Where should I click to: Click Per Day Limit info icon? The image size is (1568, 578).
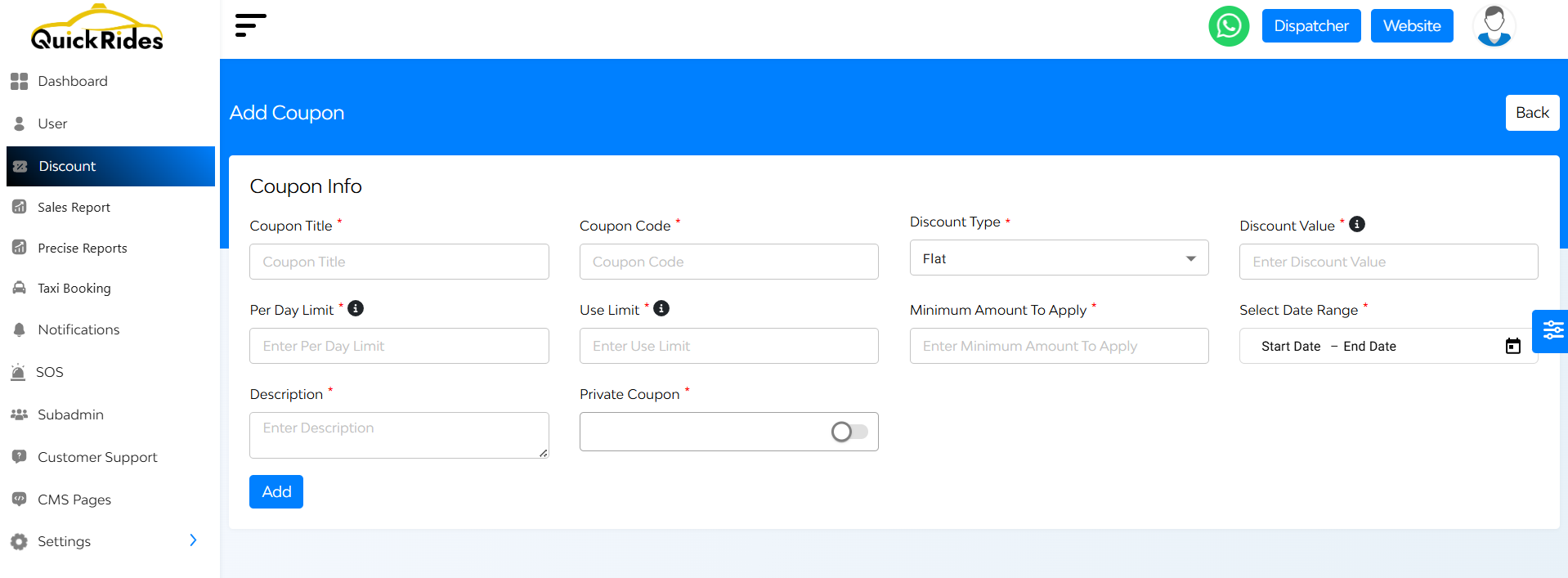point(356,308)
